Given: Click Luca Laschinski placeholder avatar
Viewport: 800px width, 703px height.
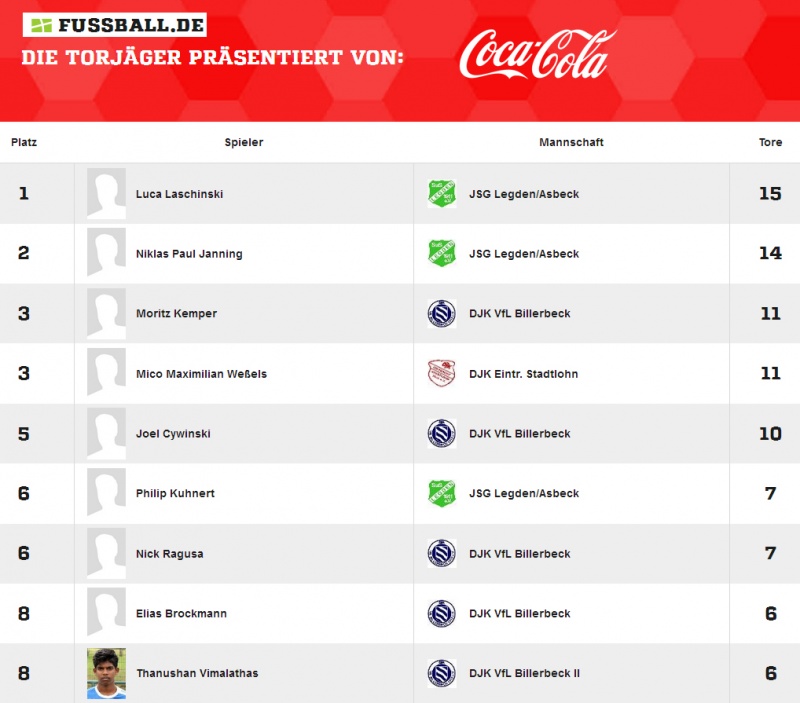Looking at the screenshot, I should (106, 194).
